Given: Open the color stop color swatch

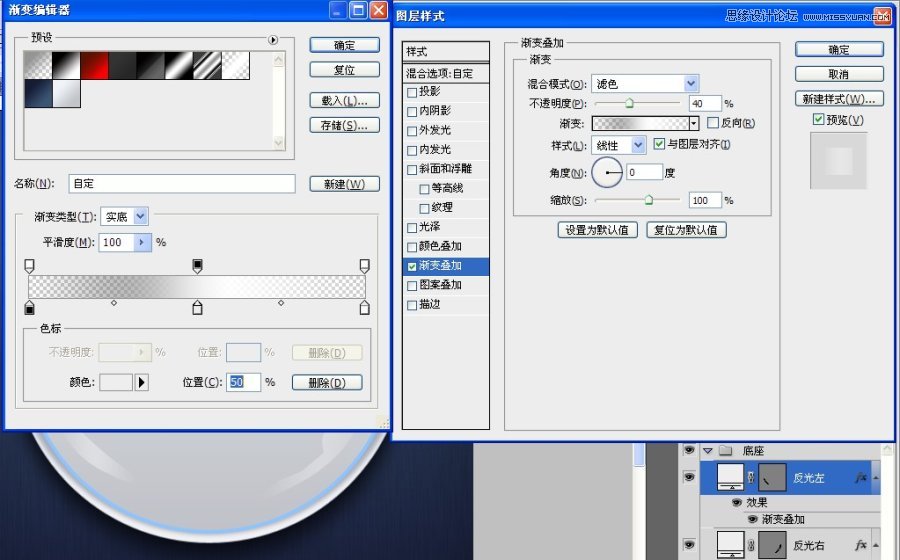Looking at the screenshot, I should click(116, 382).
